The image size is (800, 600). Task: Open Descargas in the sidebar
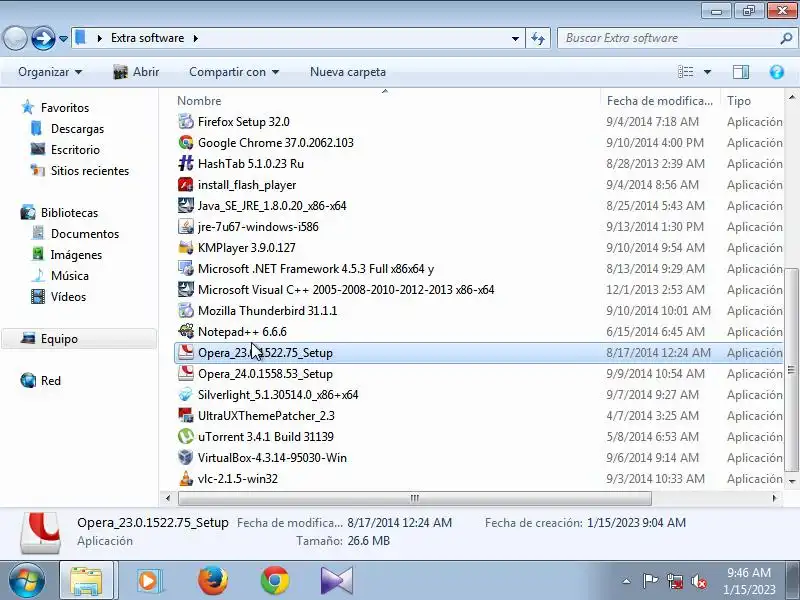pos(77,129)
